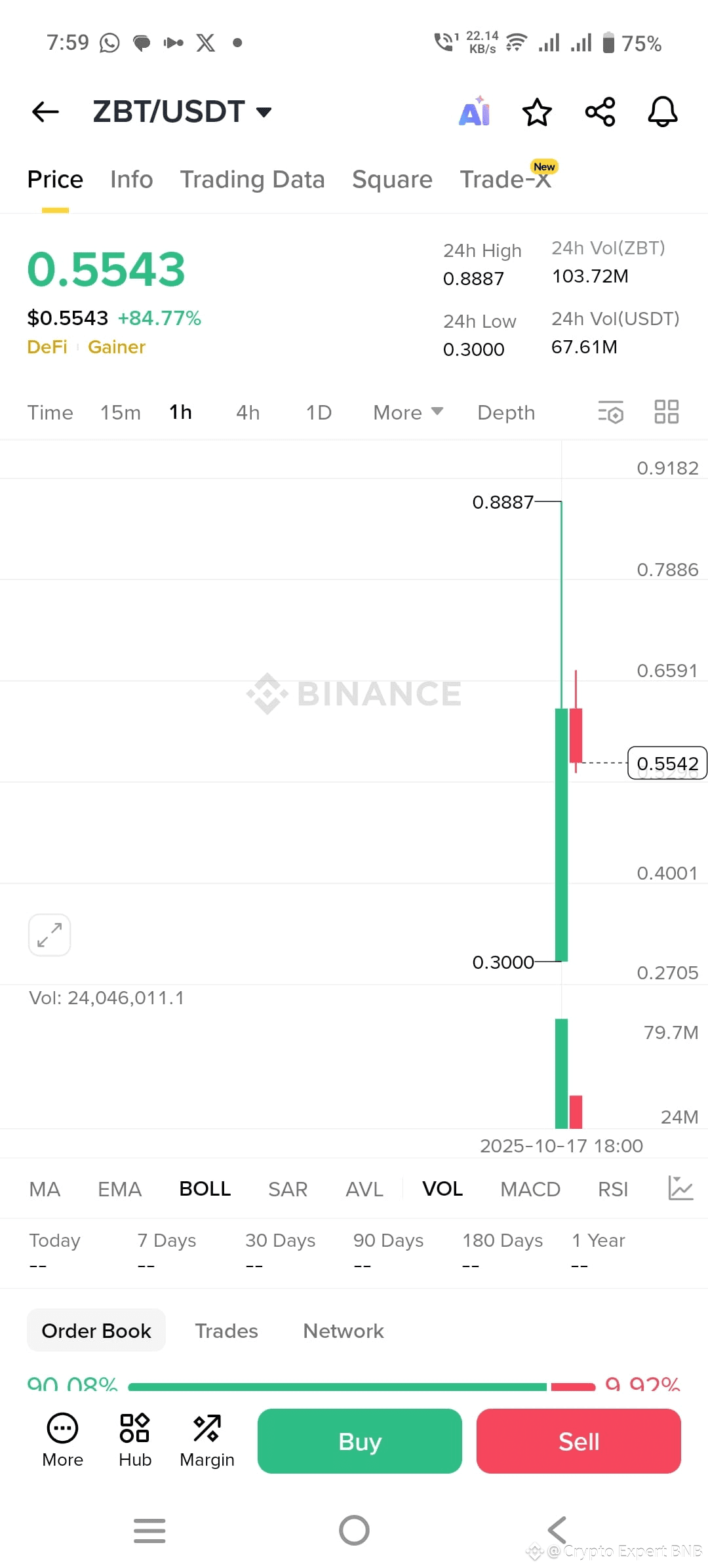Switch to the Trades tab
The width and height of the screenshot is (708, 1568).
226,1331
